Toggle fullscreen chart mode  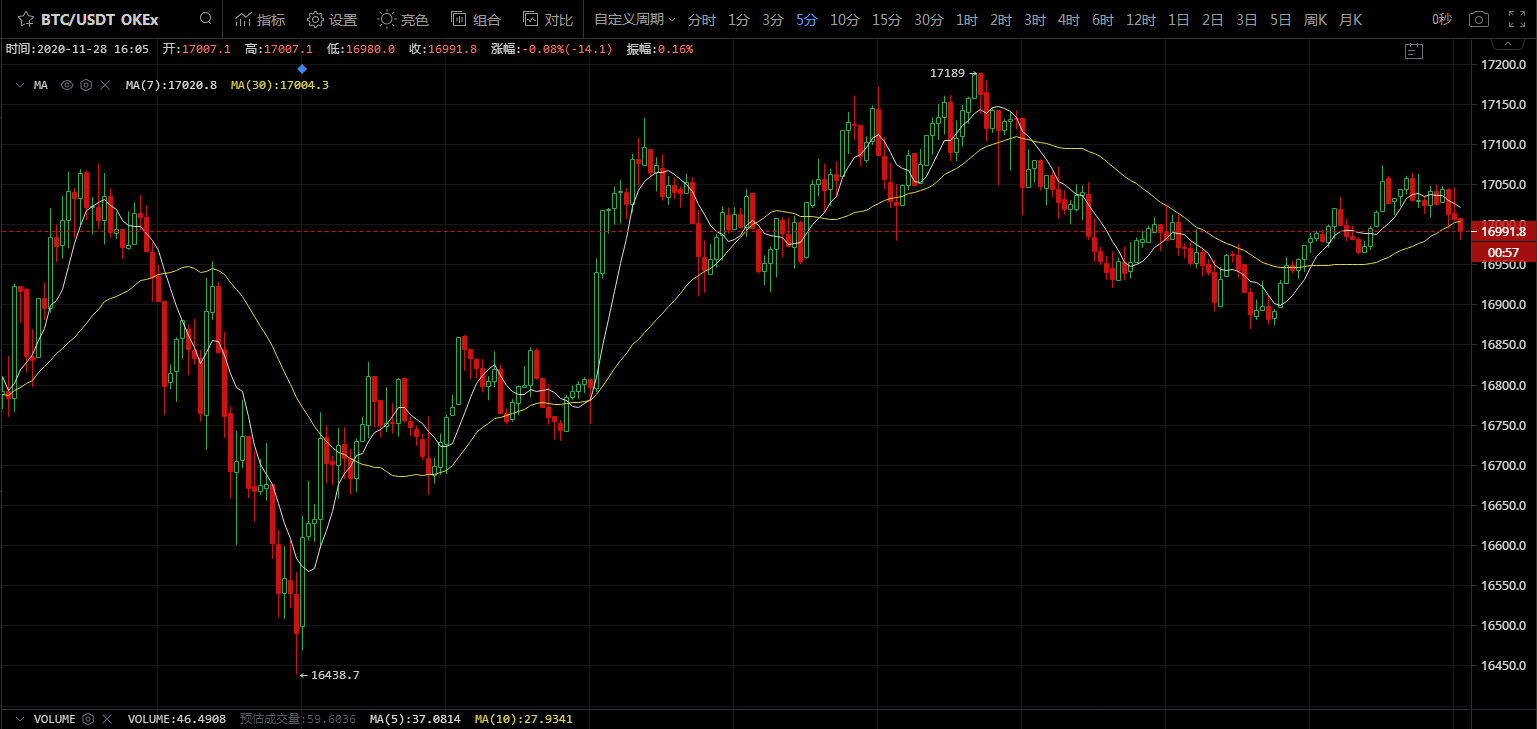(1516, 19)
